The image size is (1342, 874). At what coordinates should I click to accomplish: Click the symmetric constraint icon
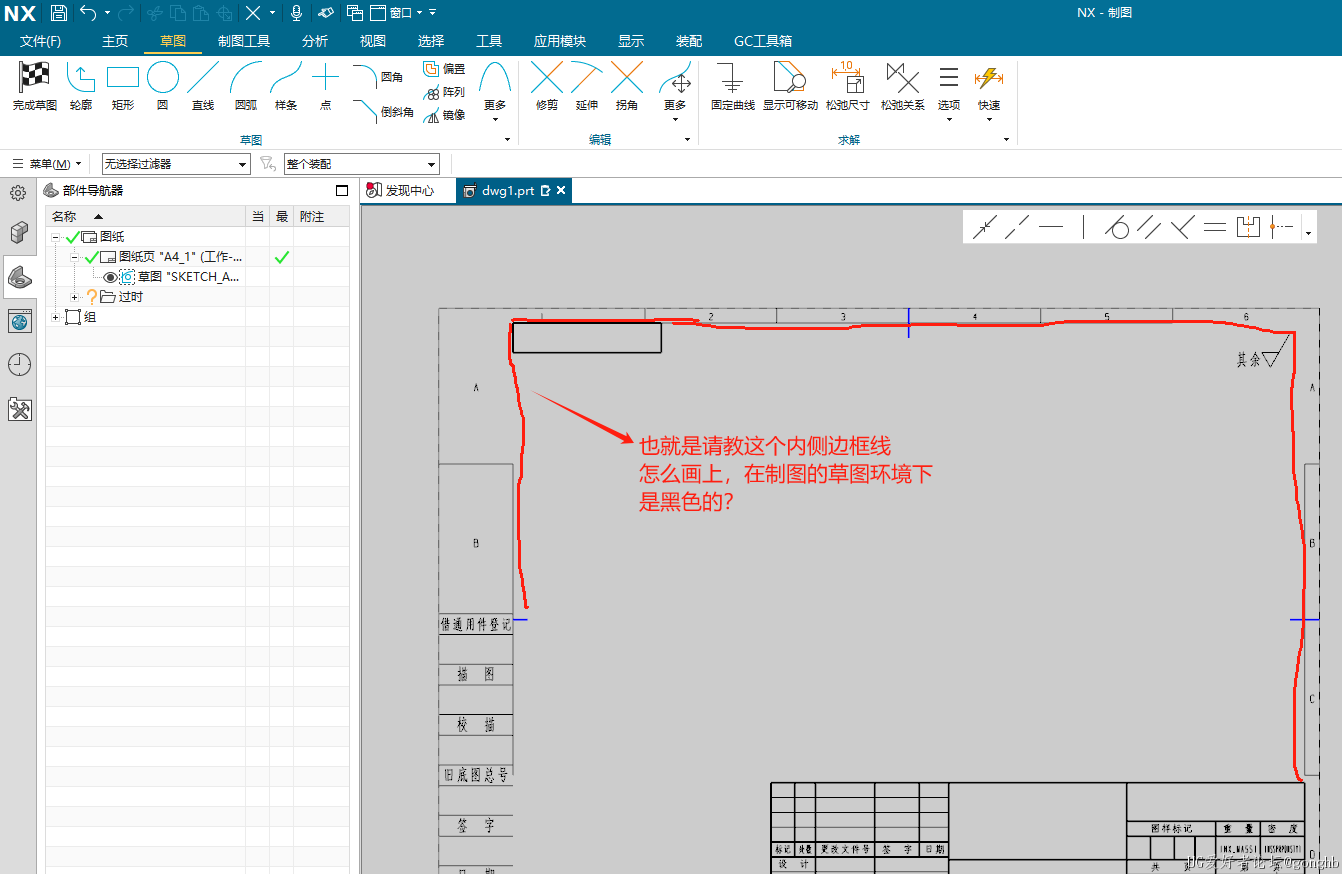point(1248,227)
